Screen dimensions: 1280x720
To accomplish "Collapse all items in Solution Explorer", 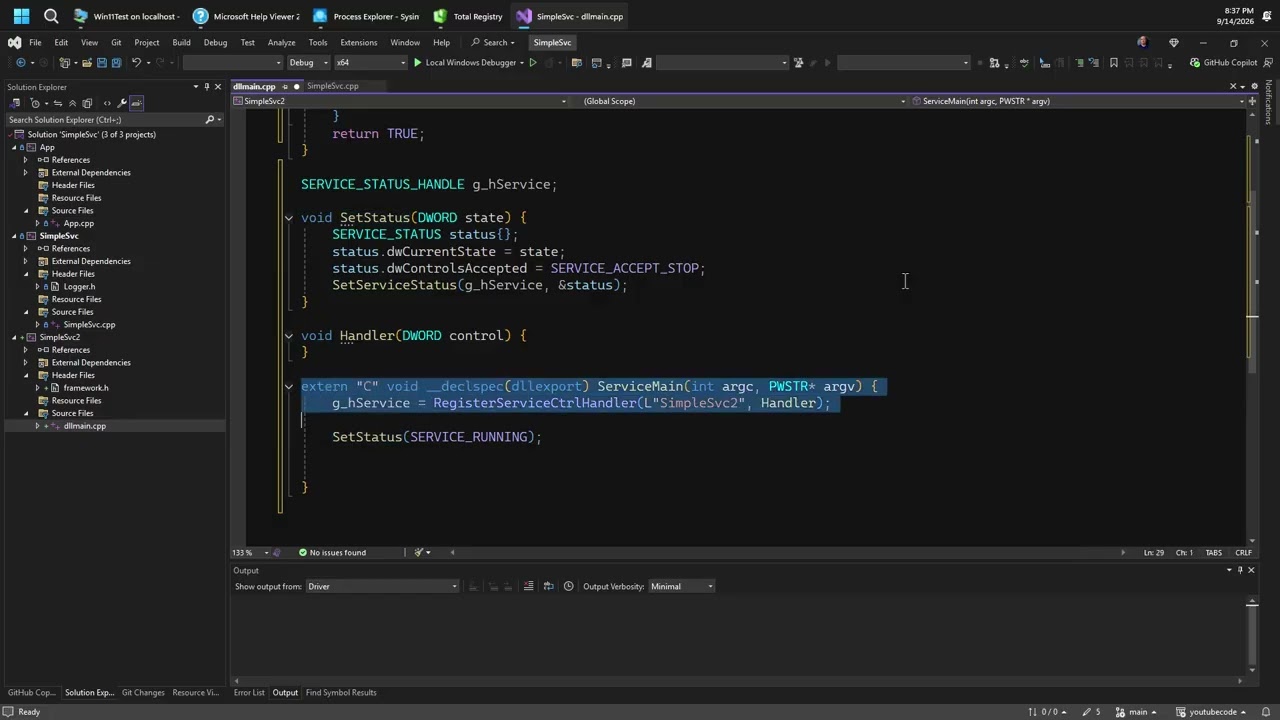I will pos(72,103).
